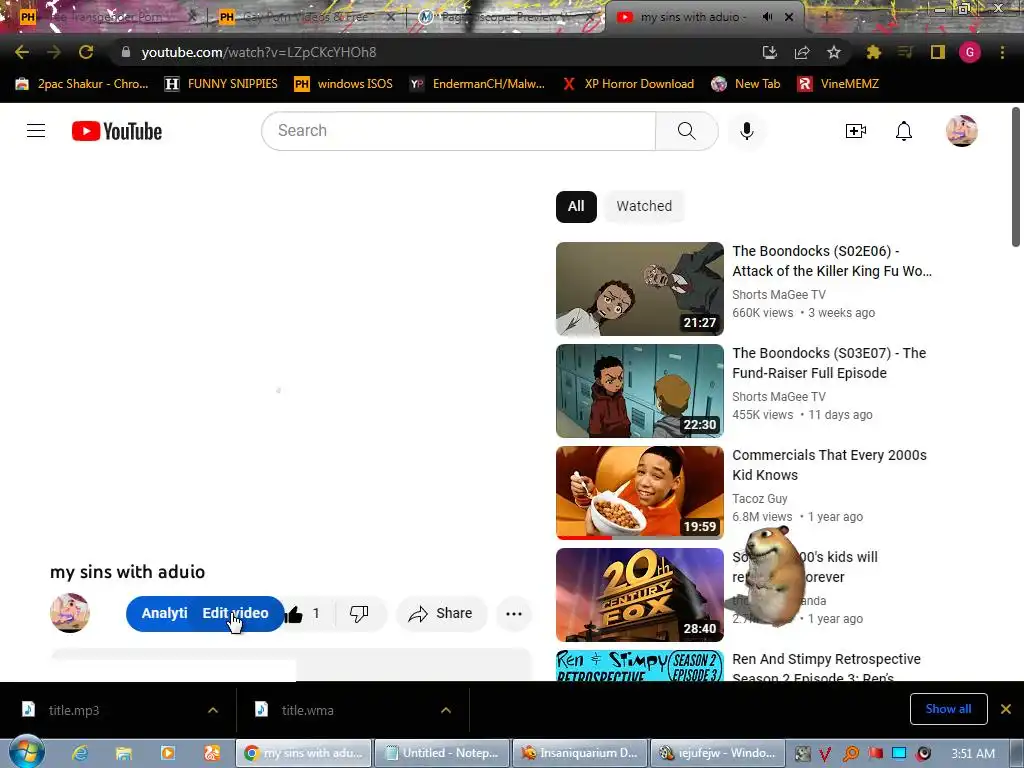The width and height of the screenshot is (1024, 768).
Task: Click the search magnifier button
Action: coord(686,131)
